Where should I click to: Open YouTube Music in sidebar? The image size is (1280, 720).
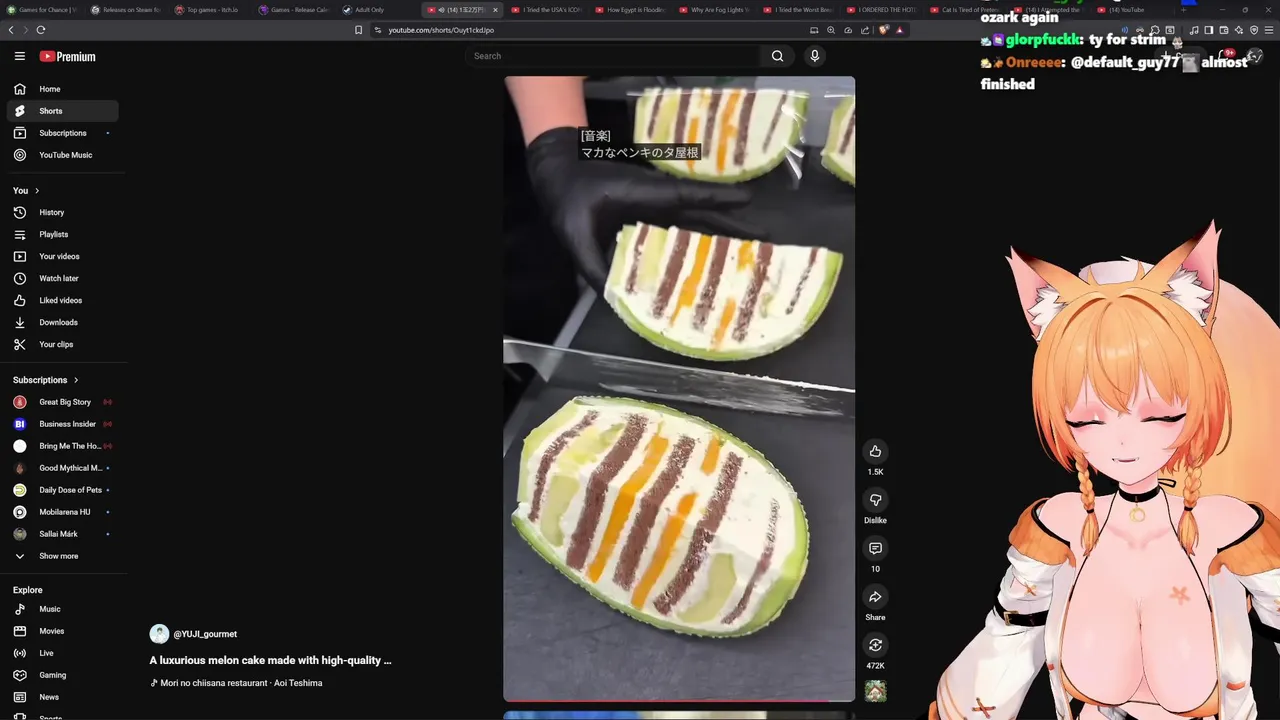pyautogui.click(x=62, y=155)
